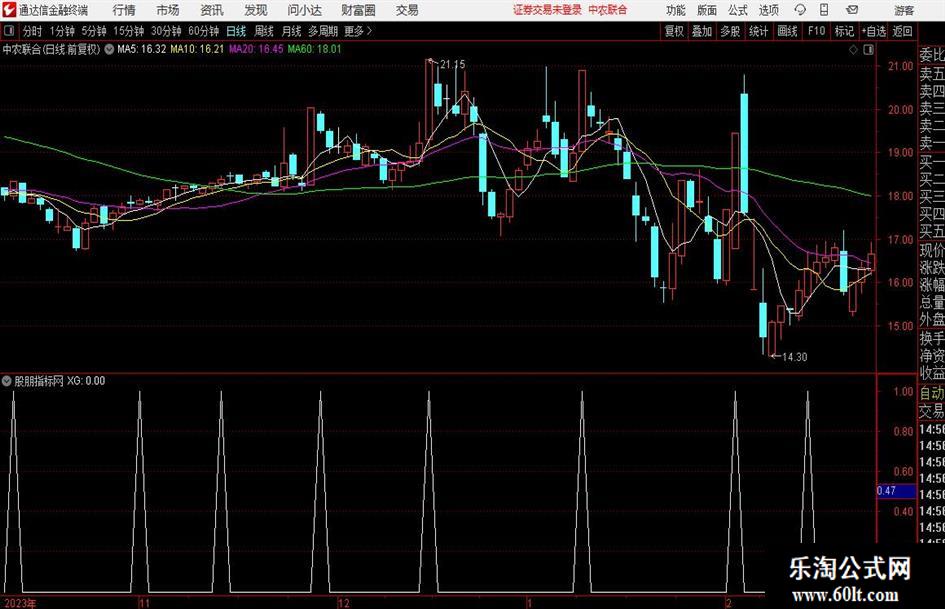Switch to 30分钟 period
945x609 pixels.
pyautogui.click(x=166, y=31)
